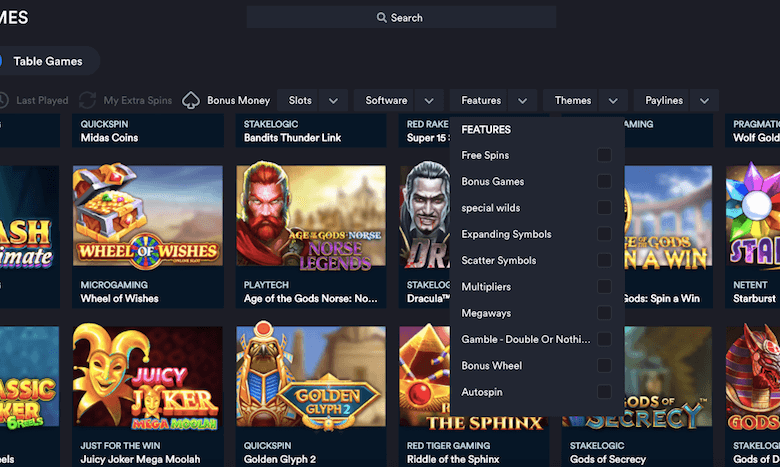Open Age of the Gods Norse Legends thumbnail
Screen dimensions: 780x467
click(x=311, y=216)
